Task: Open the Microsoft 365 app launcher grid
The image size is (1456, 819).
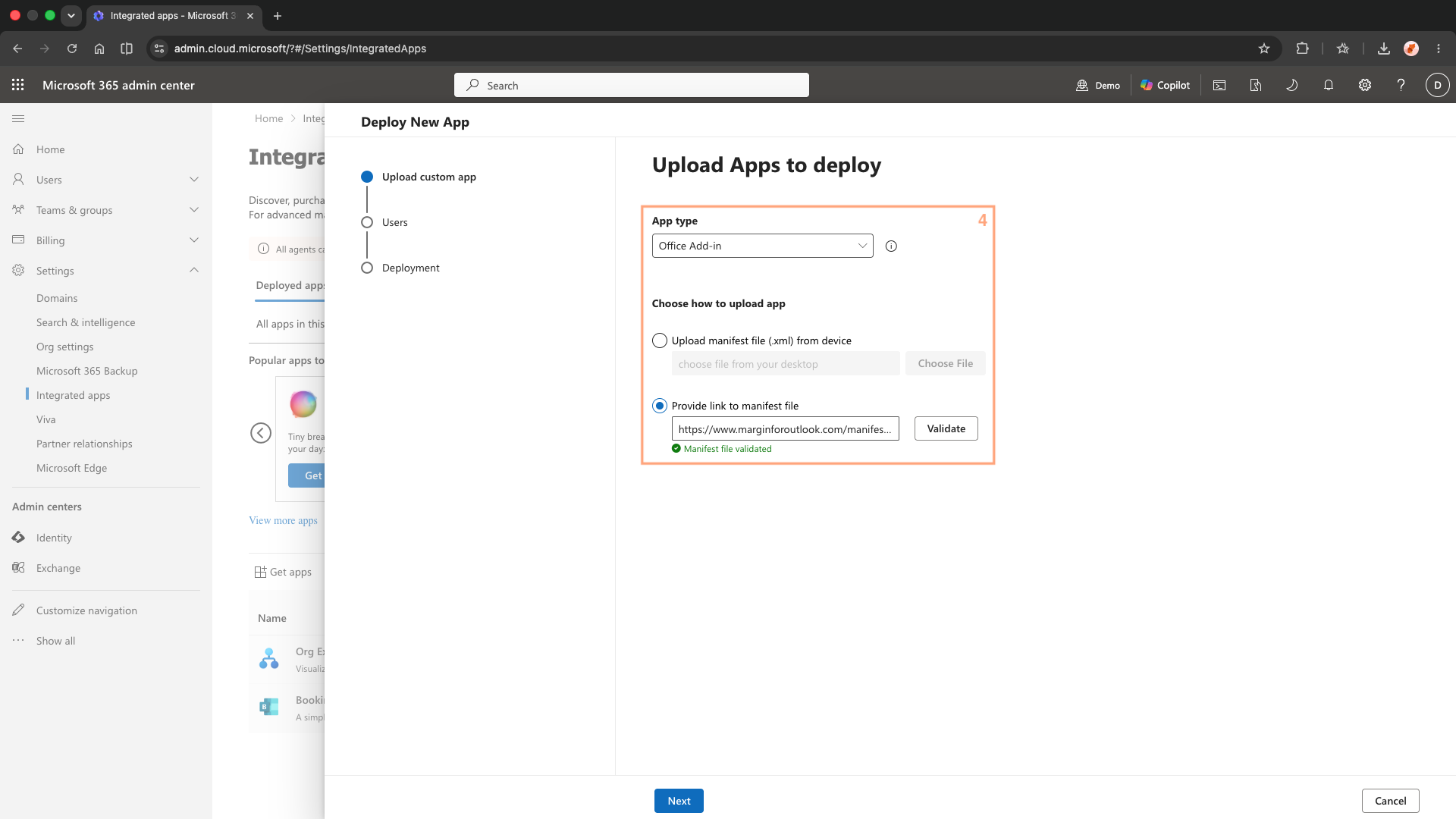Action: [x=18, y=85]
